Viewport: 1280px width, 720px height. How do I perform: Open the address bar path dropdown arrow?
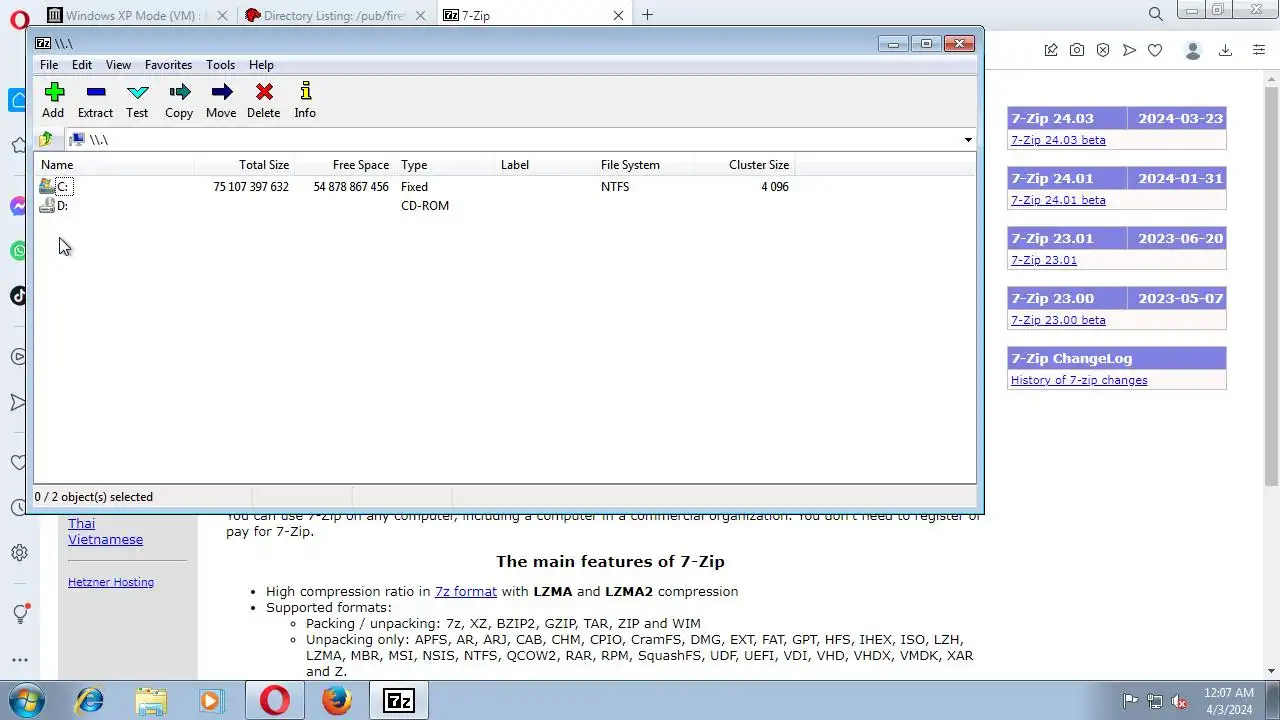(968, 140)
